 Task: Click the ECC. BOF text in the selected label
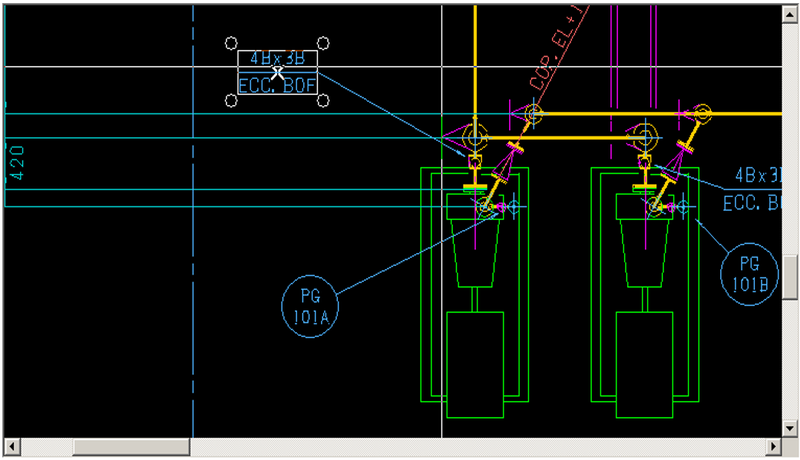pos(277,86)
